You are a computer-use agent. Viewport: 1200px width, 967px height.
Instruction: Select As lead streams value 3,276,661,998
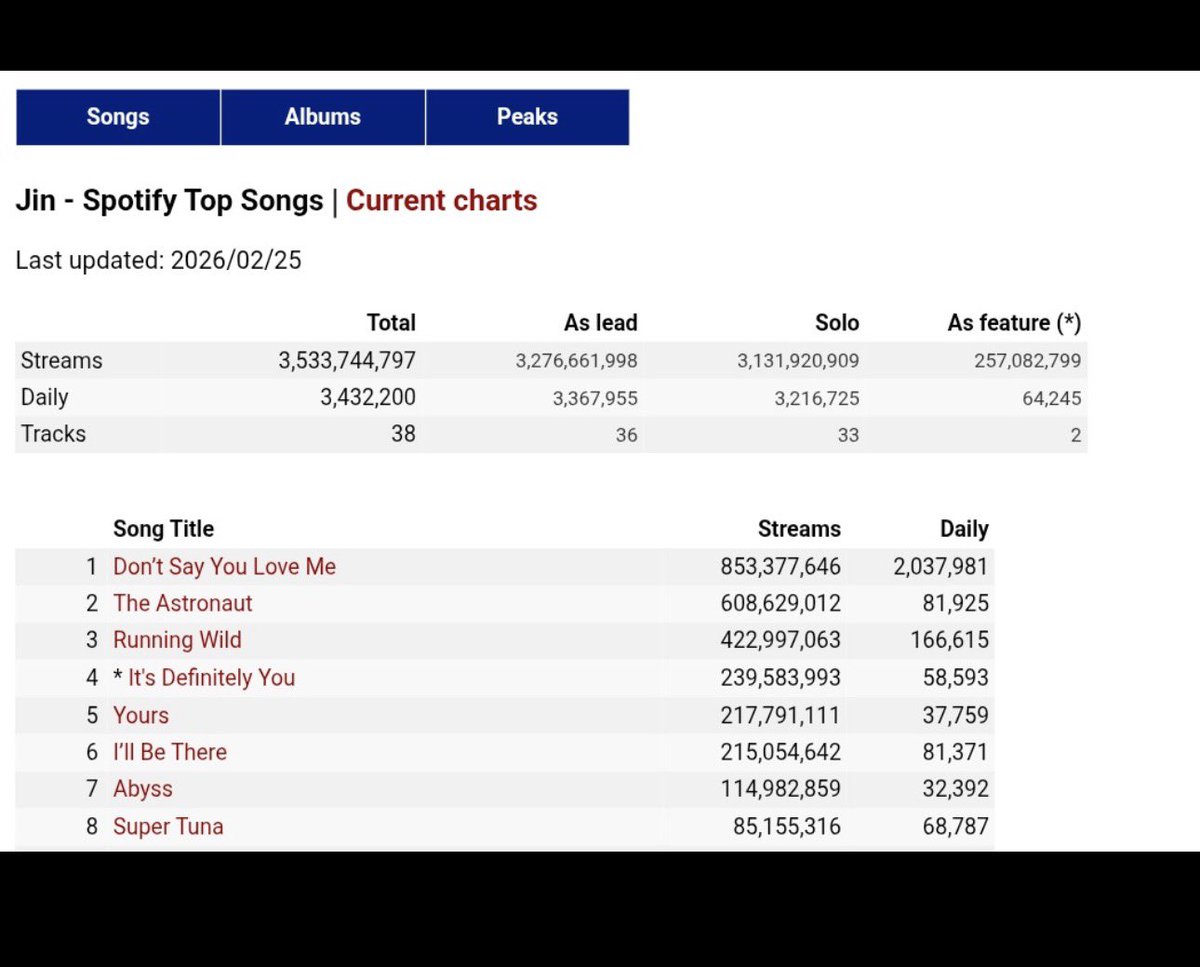coord(576,361)
